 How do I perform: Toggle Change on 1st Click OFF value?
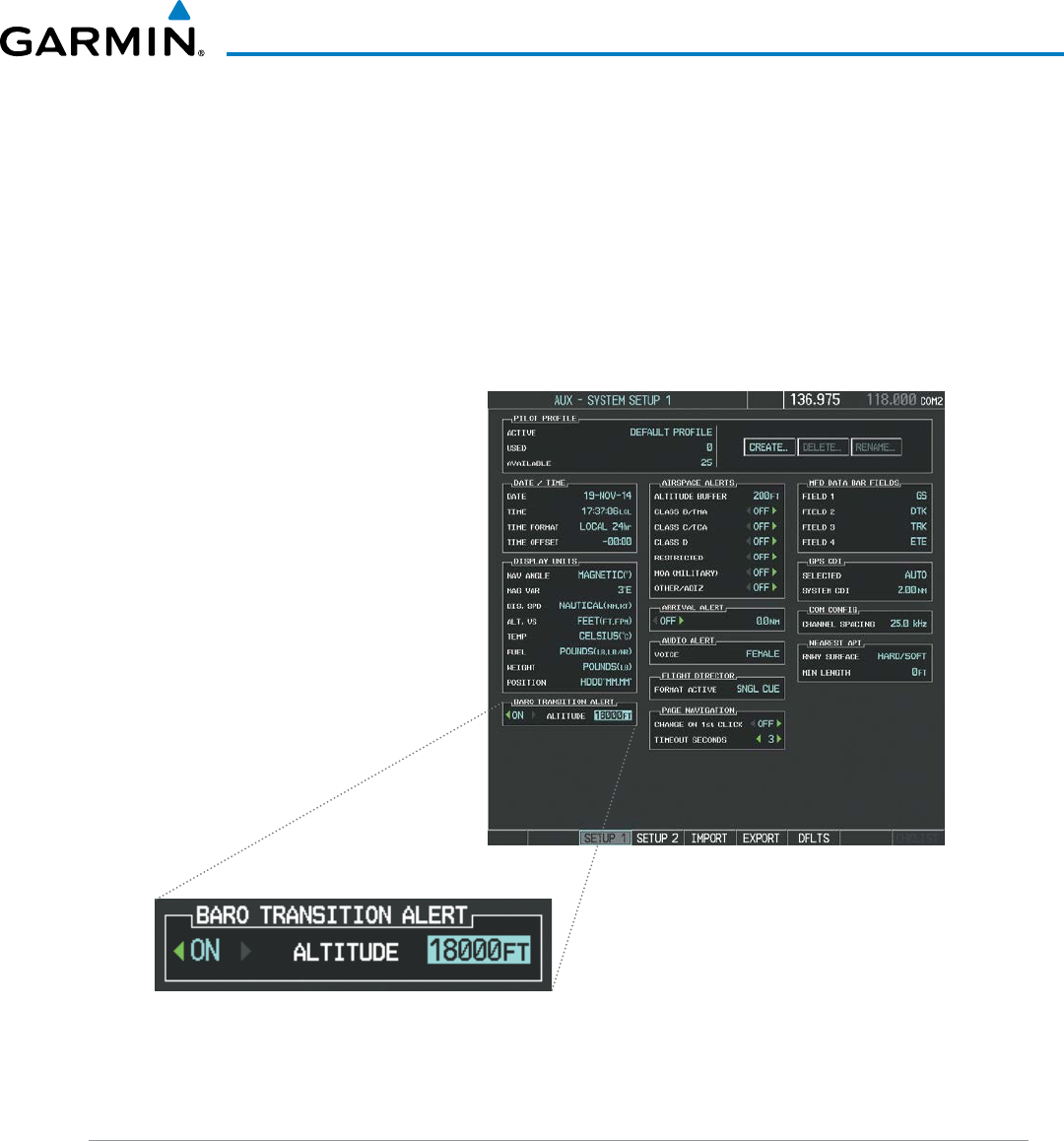765,724
